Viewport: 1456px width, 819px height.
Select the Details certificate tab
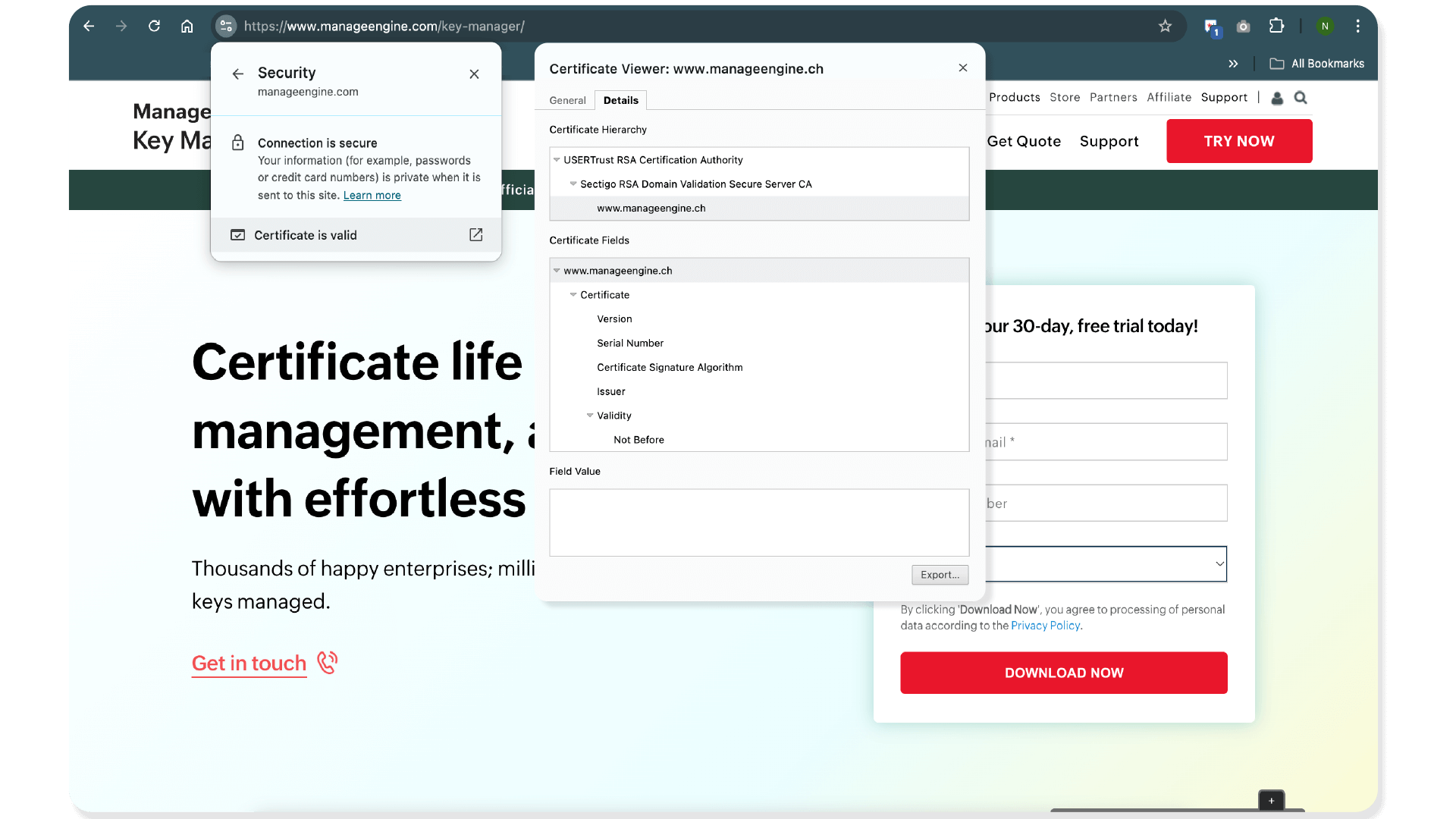point(620,100)
